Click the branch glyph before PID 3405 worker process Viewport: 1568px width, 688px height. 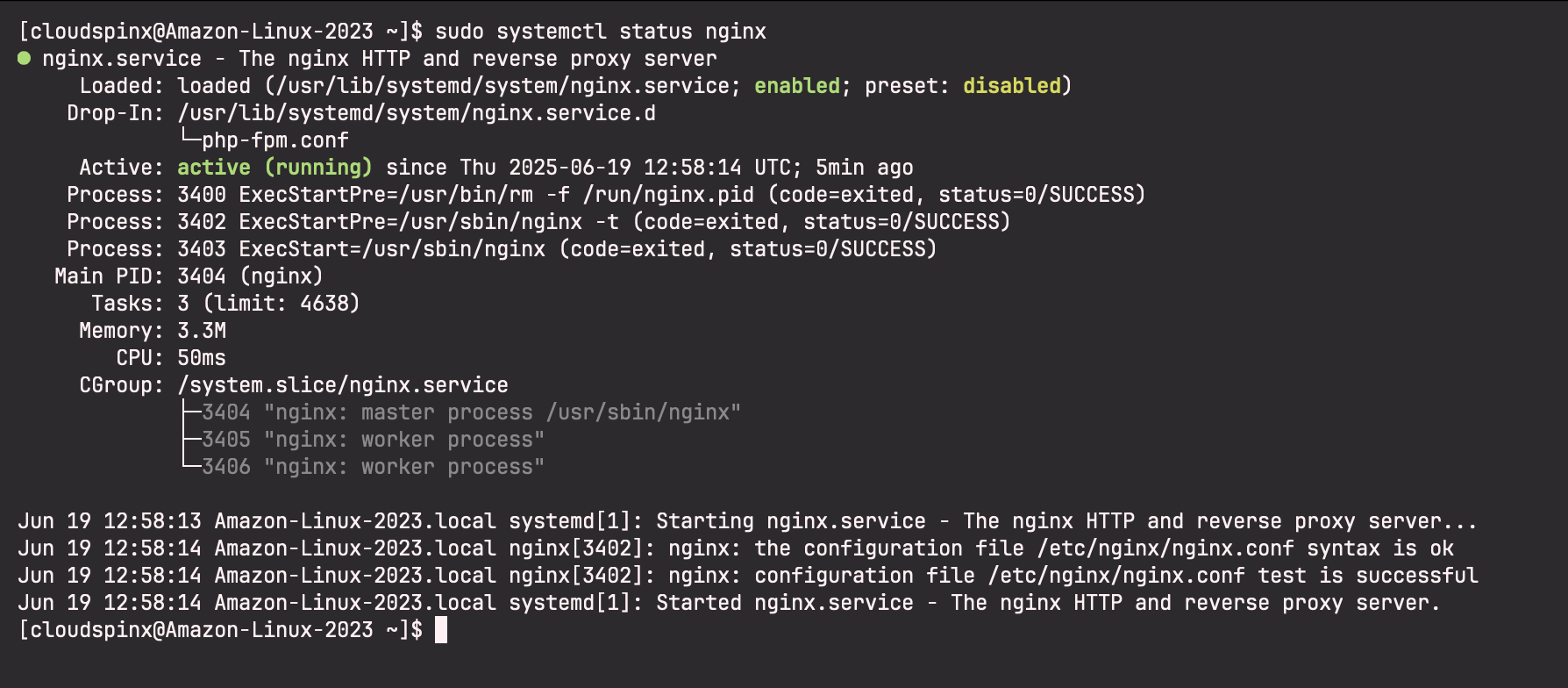pos(190,440)
